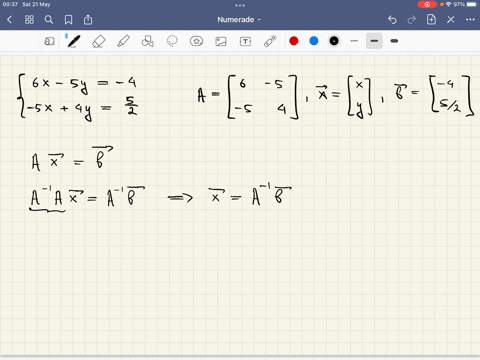Viewport: 480px width, 360px height.
Task: Add a new page
Action: pyautogui.click(x=431, y=19)
